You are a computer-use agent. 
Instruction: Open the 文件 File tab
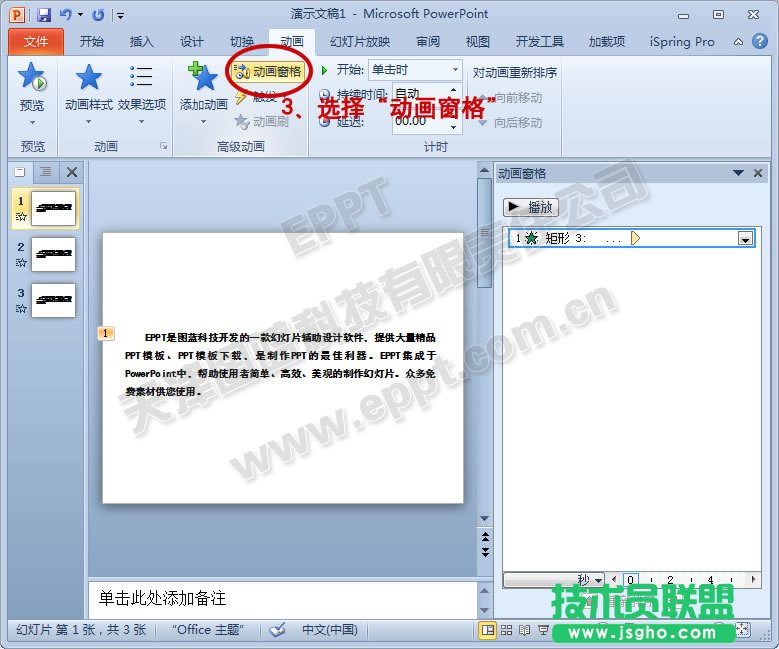point(36,42)
